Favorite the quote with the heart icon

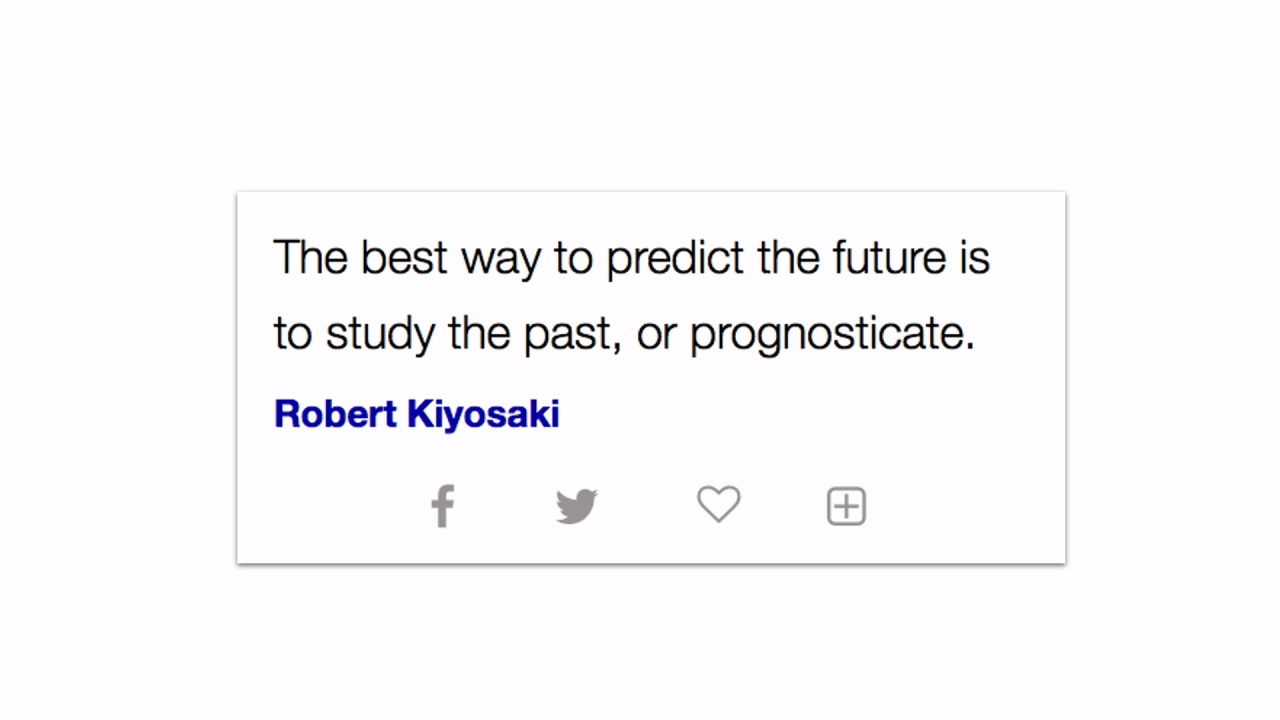coord(719,504)
